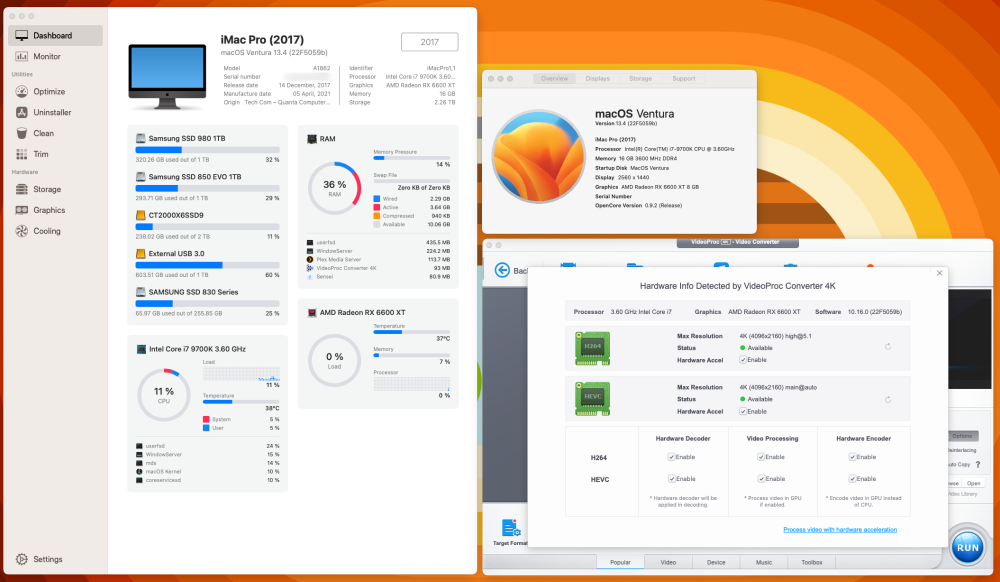Switch to Displays tab in About window
Image resolution: width=1000 pixels, height=582 pixels.
(x=598, y=79)
